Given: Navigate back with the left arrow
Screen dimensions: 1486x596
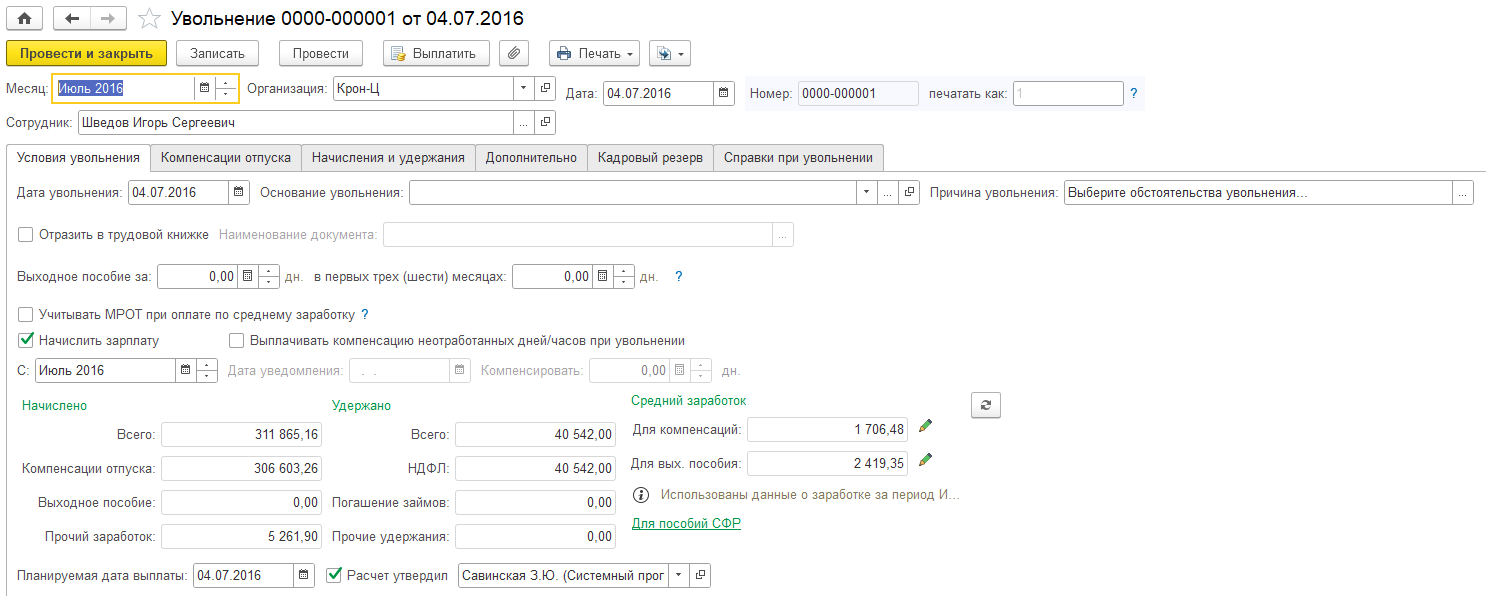Looking at the screenshot, I should (73, 19).
